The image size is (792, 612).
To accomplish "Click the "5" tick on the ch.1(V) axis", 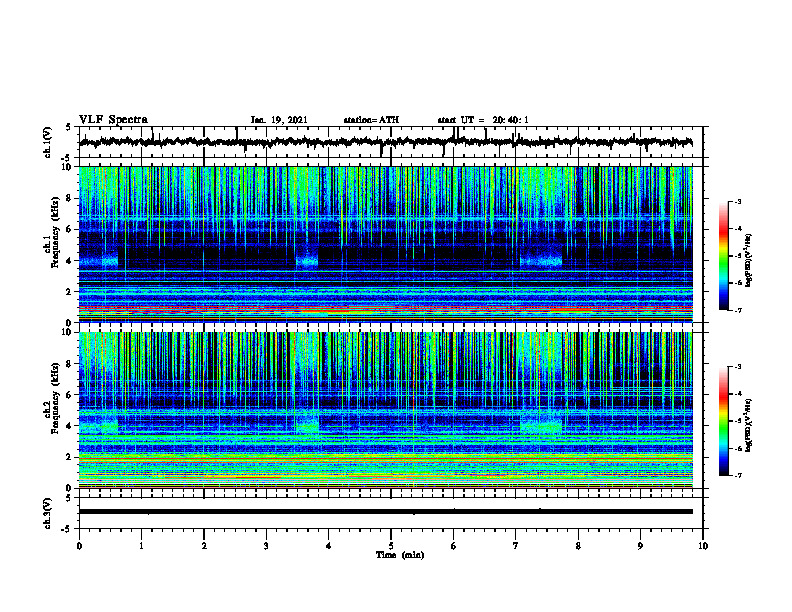I will (x=68, y=127).
